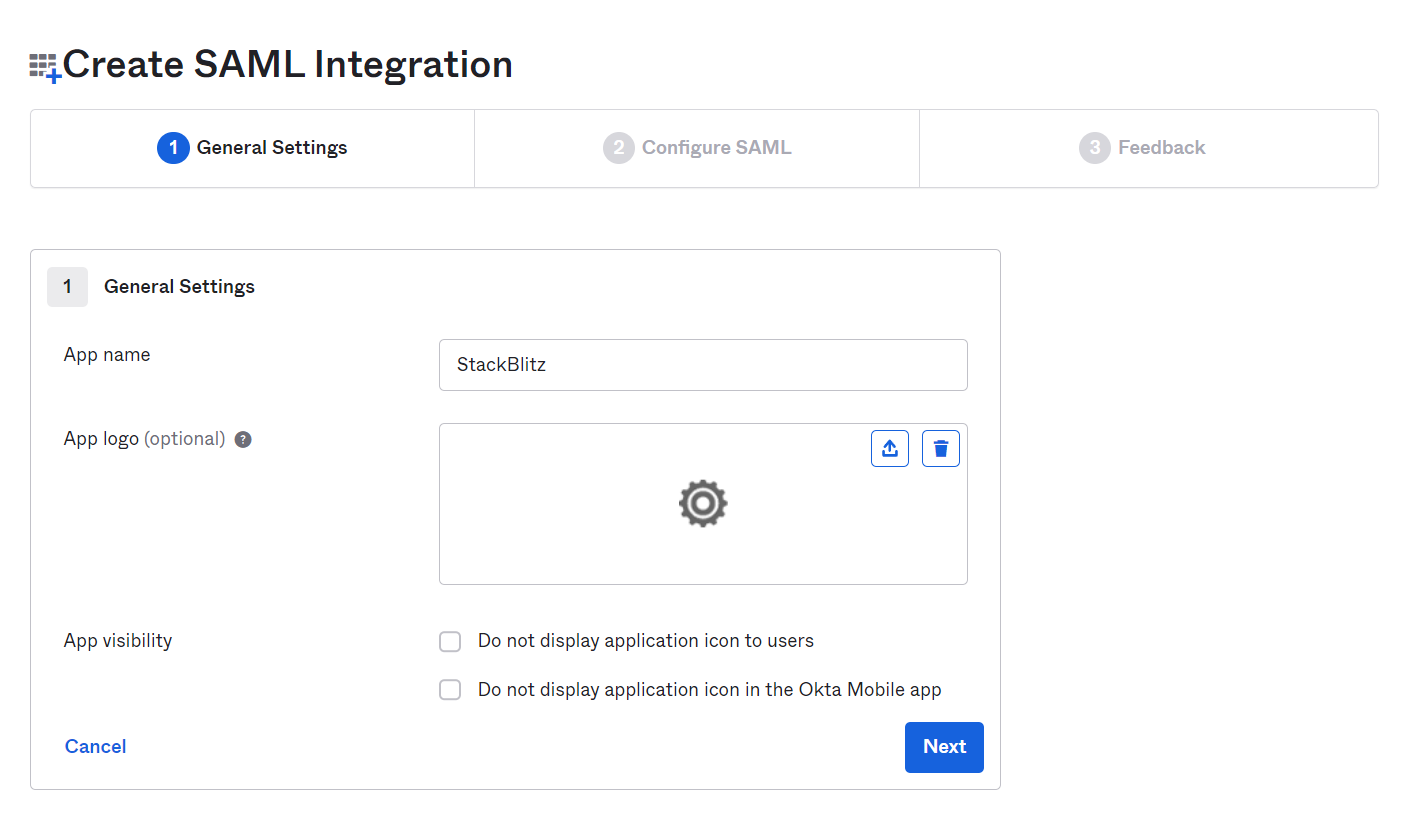Enable 'Do not display application icon to users'
Screen dimensions: 1407x829
[450, 641]
